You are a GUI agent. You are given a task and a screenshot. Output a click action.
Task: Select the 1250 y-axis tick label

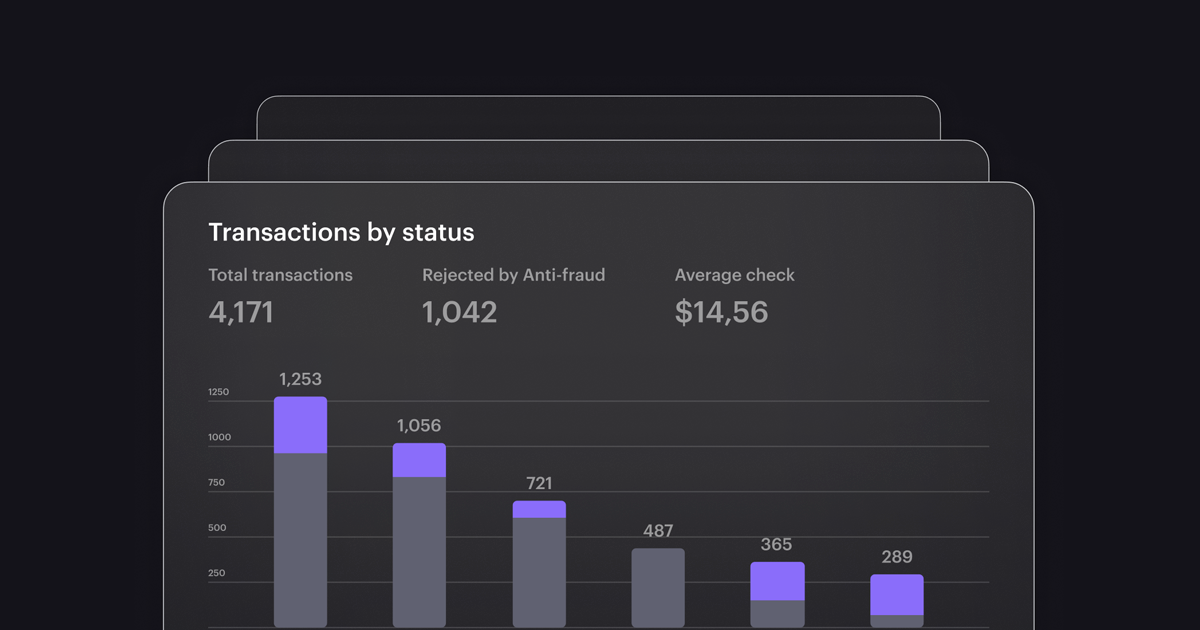(x=219, y=392)
